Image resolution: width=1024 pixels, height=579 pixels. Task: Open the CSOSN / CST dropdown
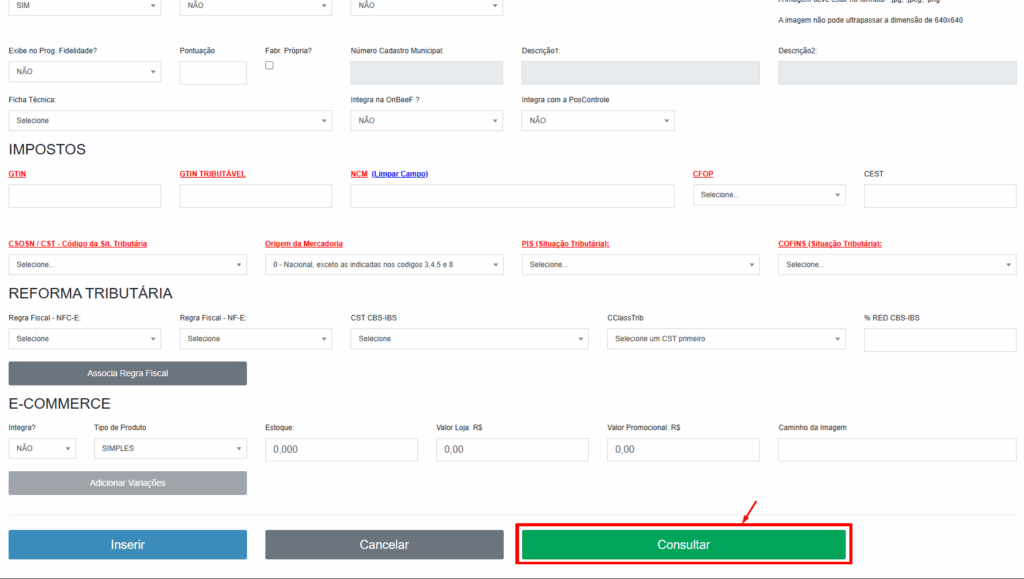pyautogui.click(x=127, y=265)
